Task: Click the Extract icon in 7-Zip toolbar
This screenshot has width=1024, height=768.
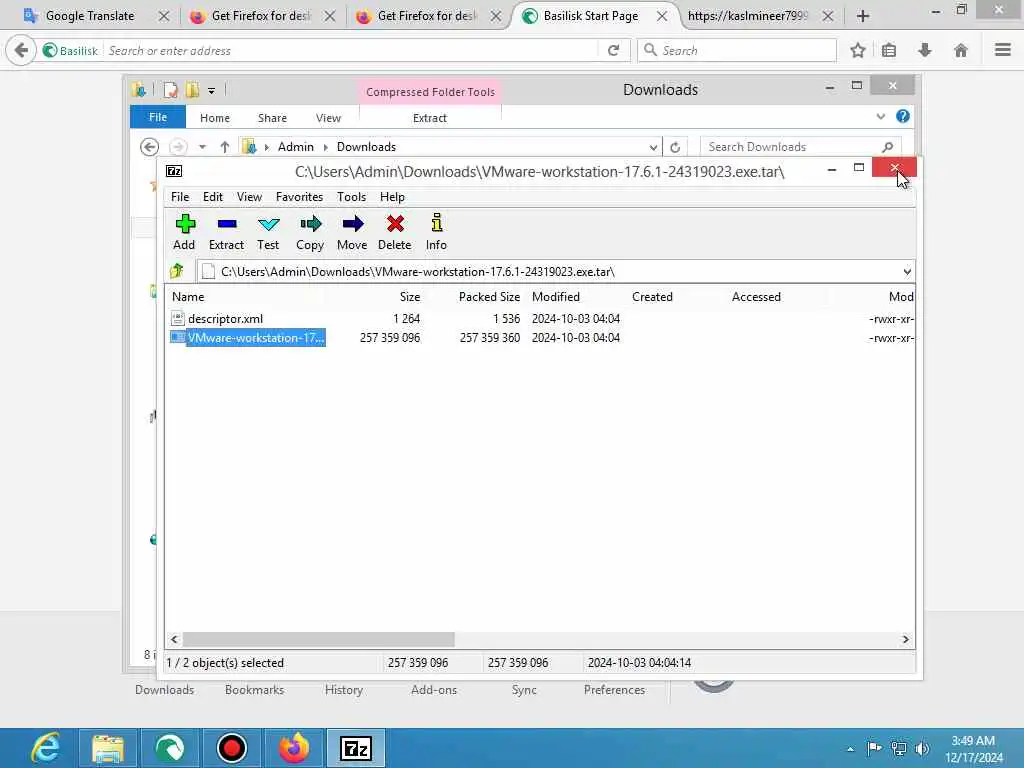Action: 227,232
